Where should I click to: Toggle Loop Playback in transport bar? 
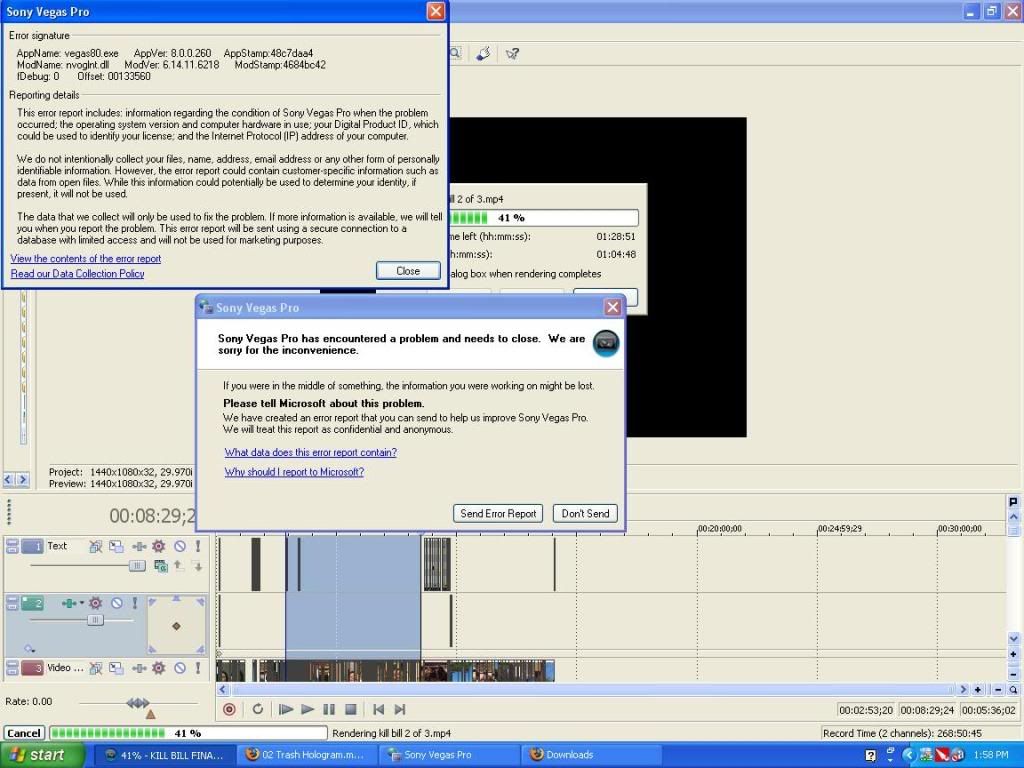pyautogui.click(x=258, y=709)
